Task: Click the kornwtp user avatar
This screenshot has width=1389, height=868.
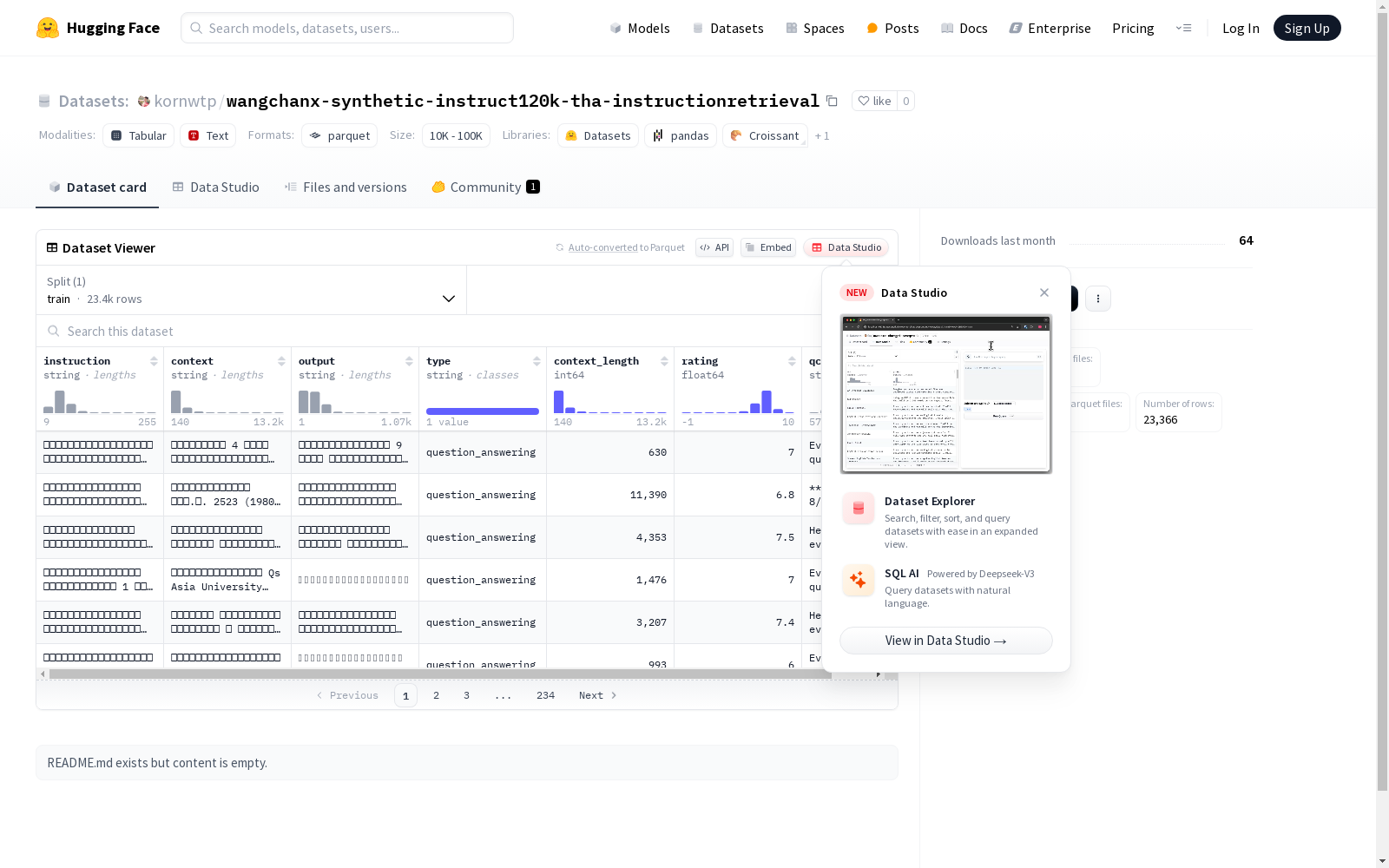Action: [144, 102]
